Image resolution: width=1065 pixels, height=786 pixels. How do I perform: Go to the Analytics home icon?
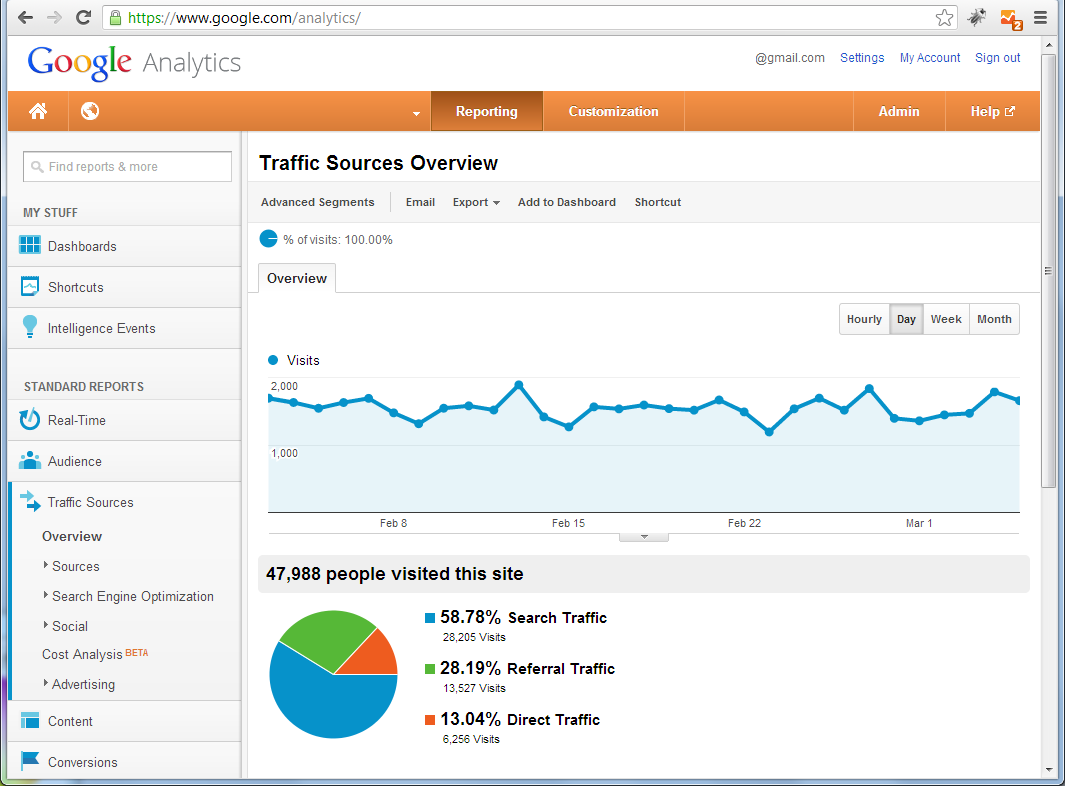tap(38, 111)
